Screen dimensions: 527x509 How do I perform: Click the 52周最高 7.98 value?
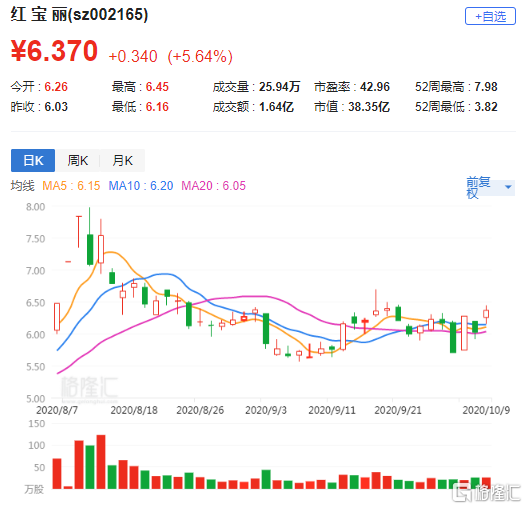pos(486,87)
